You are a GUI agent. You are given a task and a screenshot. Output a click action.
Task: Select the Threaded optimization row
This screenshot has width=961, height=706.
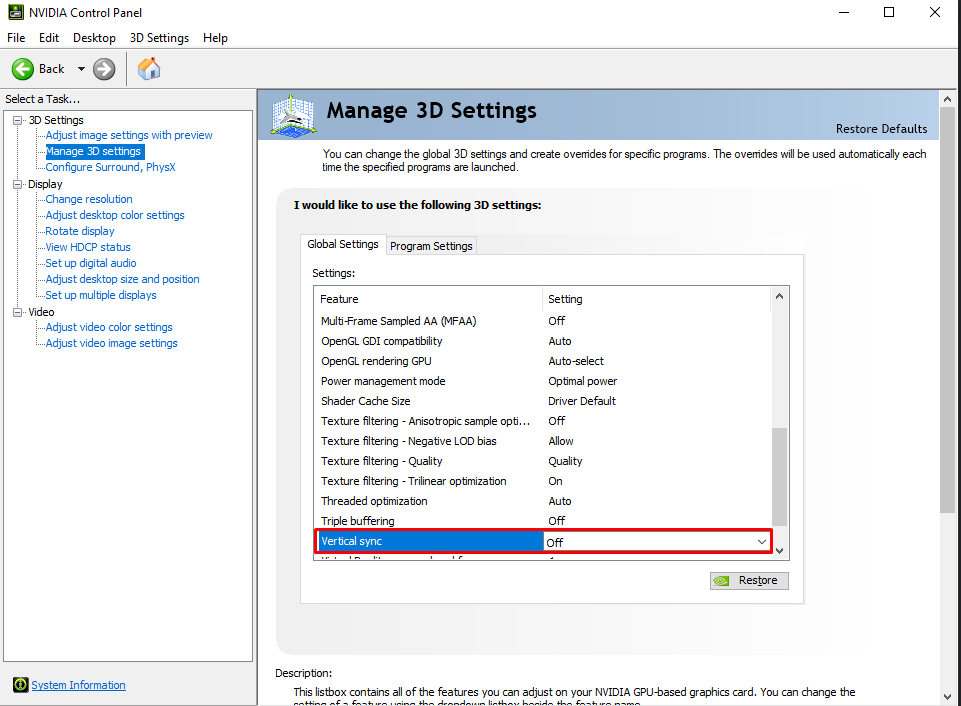[542, 501]
